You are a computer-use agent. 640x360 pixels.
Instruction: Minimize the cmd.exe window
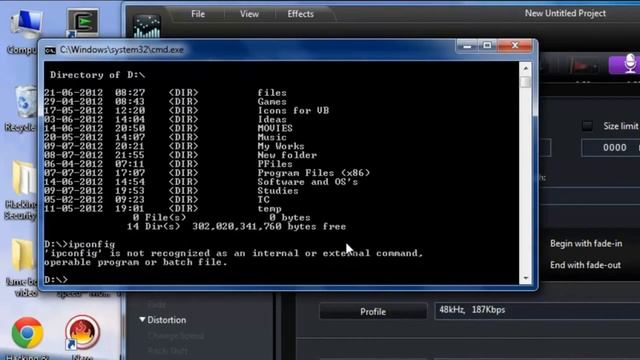(x=467, y=46)
